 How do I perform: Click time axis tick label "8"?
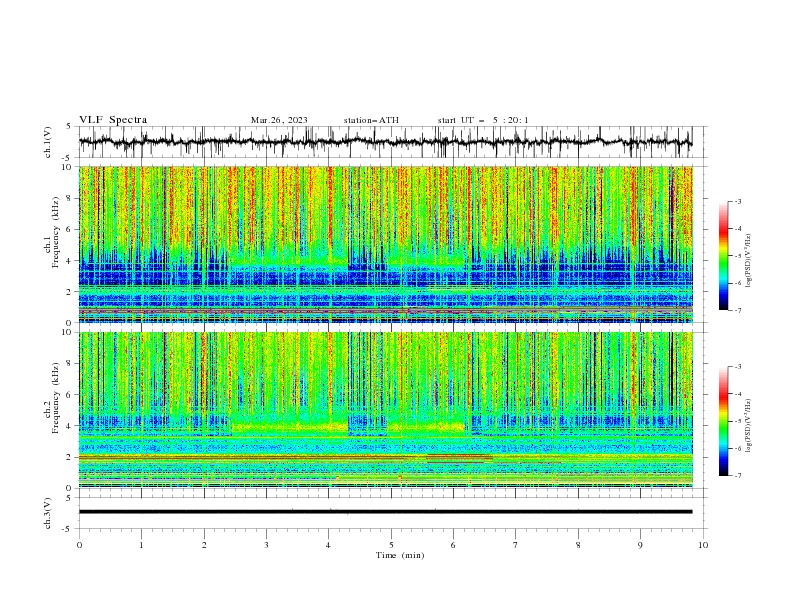click(578, 545)
